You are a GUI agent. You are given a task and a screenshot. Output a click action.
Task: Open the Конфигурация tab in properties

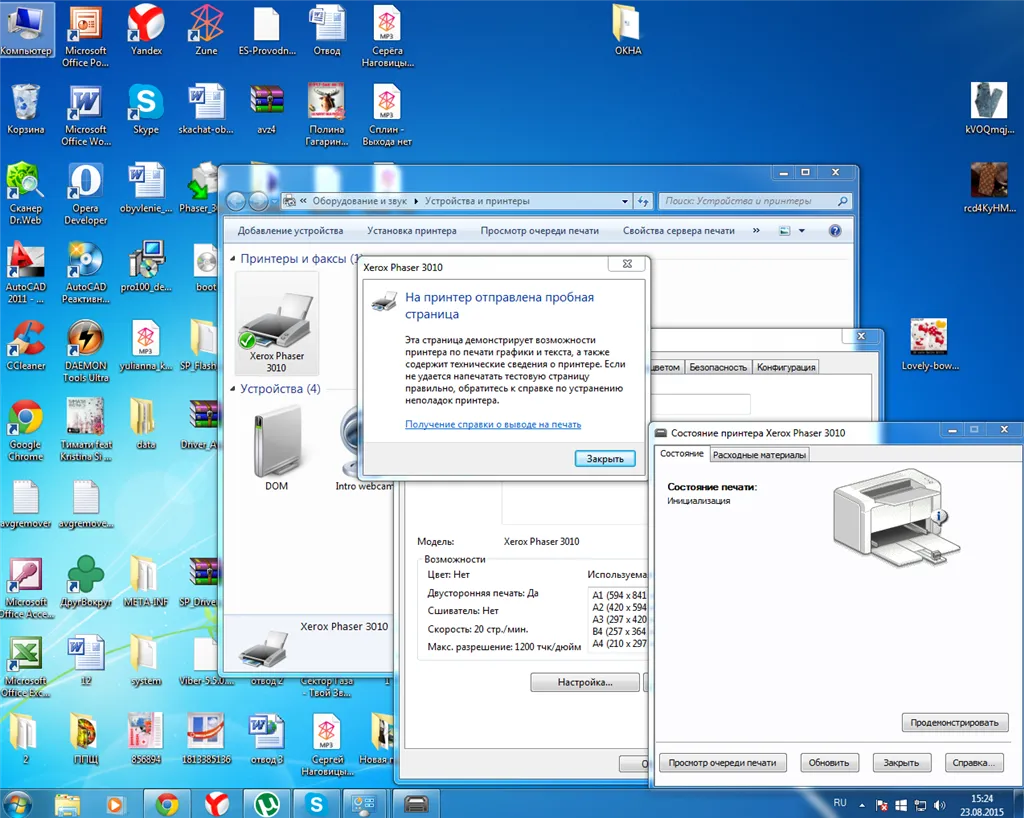(x=786, y=367)
